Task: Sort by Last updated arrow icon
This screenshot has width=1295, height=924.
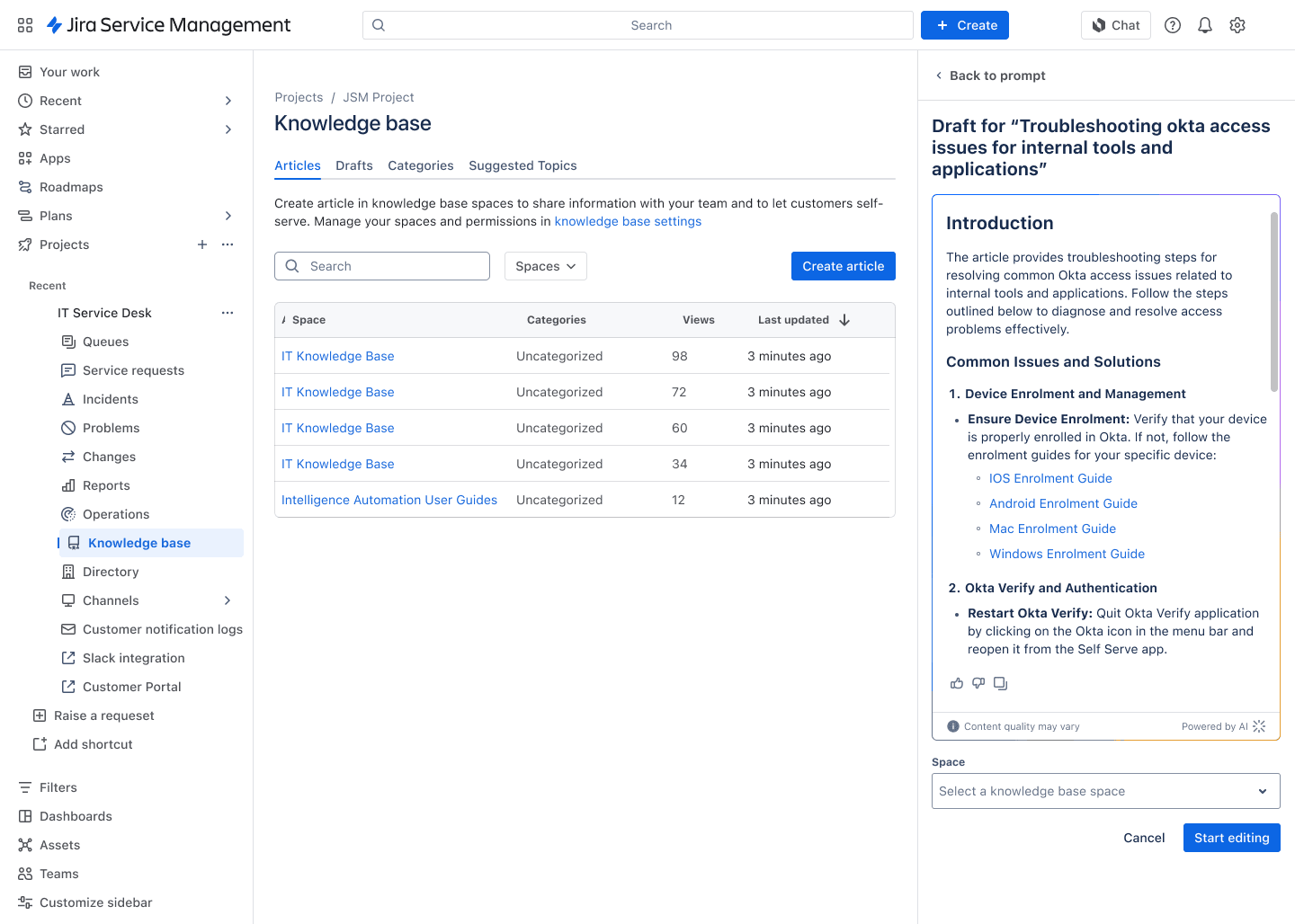Action: (844, 320)
